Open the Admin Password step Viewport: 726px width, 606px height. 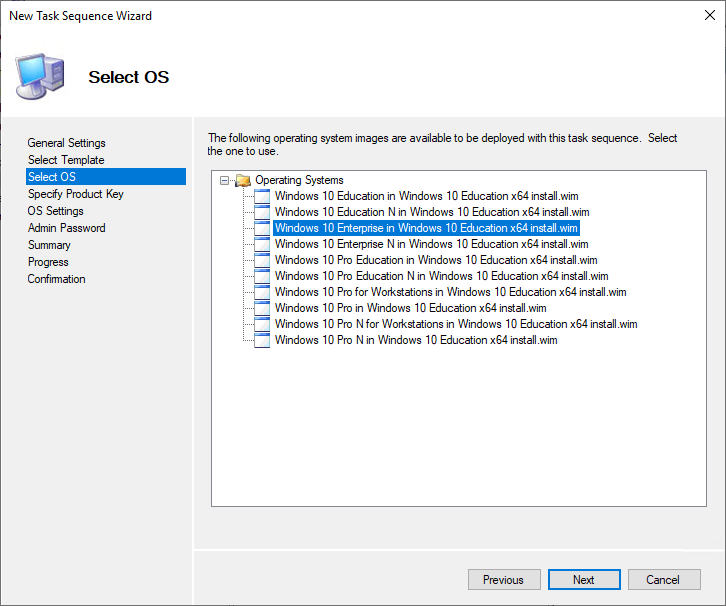pos(66,228)
